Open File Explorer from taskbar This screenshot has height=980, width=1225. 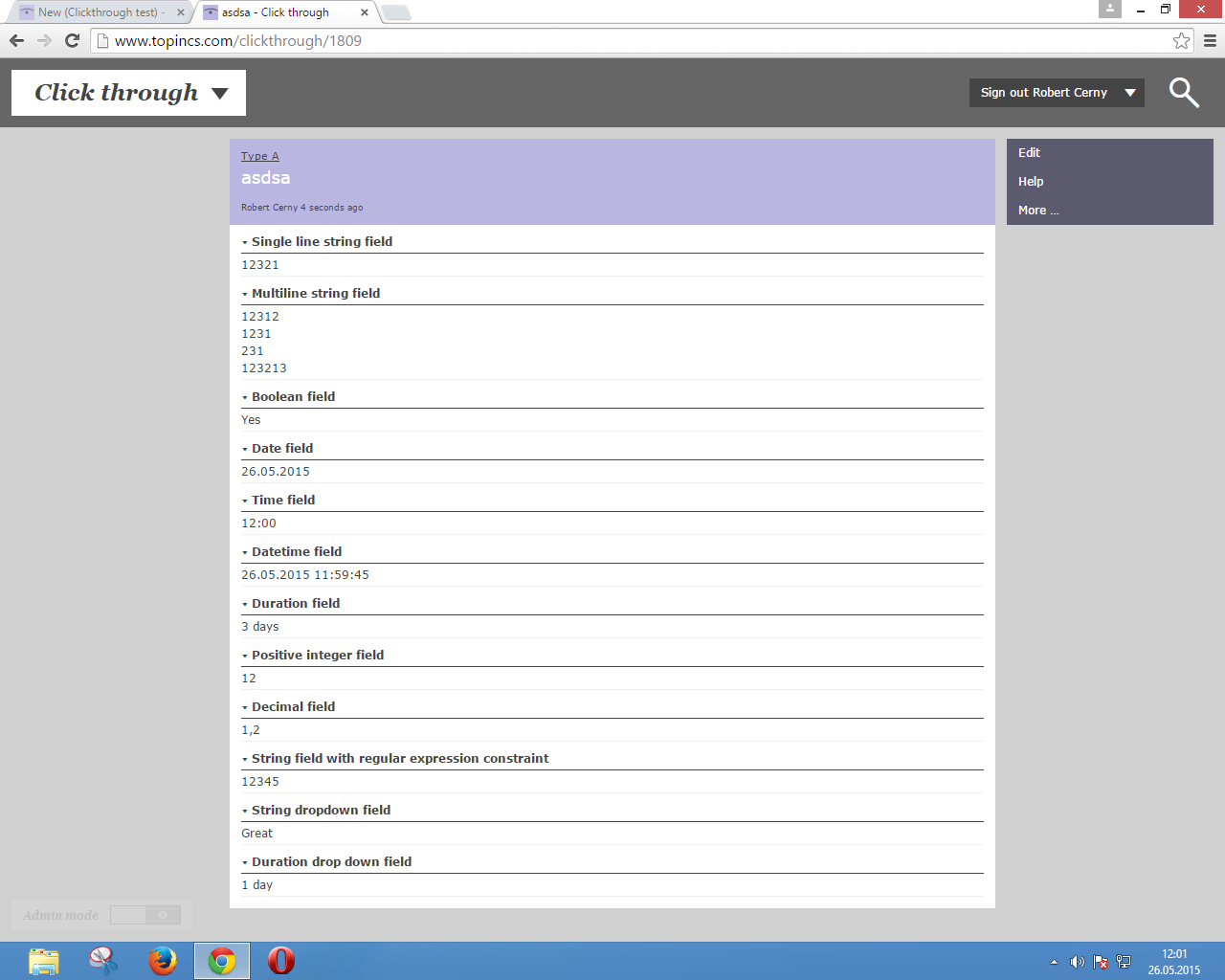(x=44, y=960)
